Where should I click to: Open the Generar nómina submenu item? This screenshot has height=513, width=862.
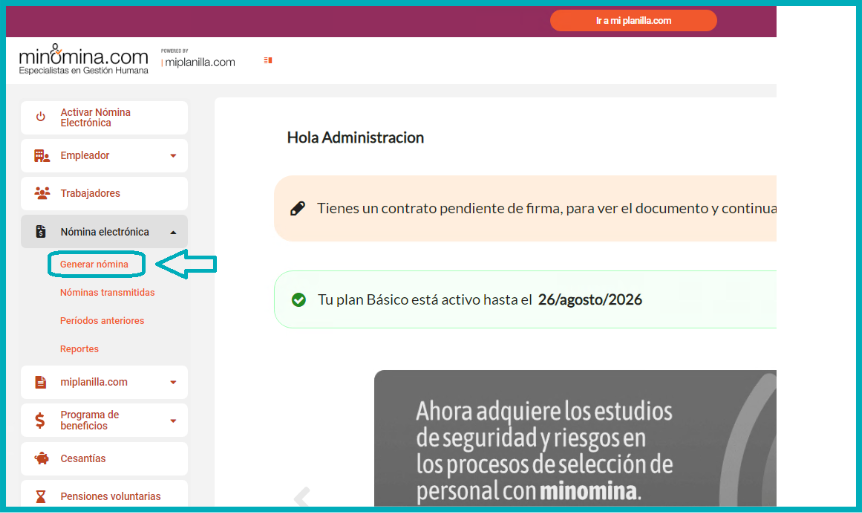(x=94, y=264)
